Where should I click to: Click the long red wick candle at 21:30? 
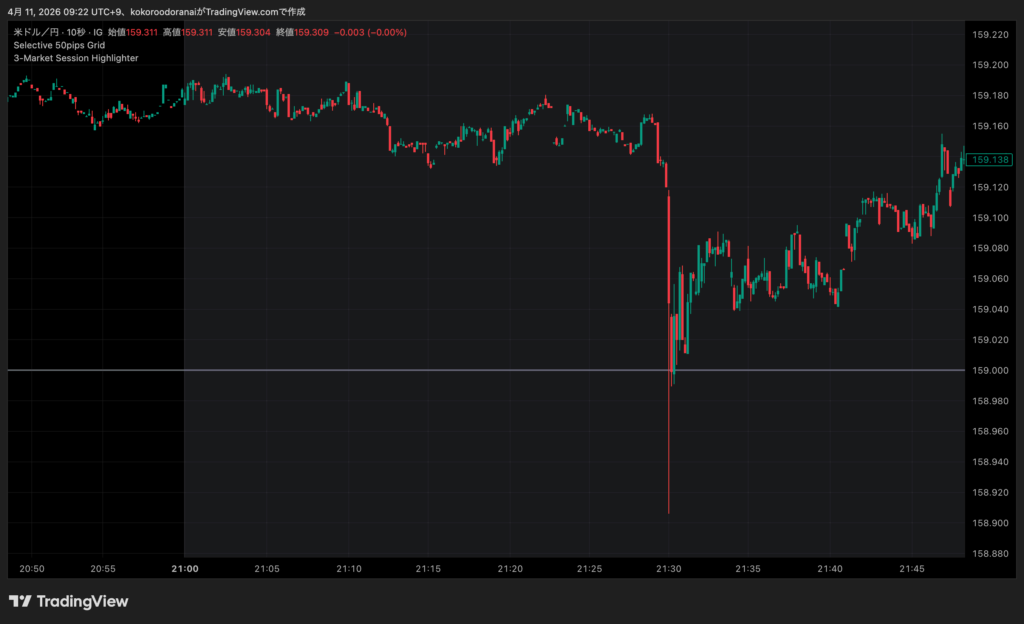[668, 450]
